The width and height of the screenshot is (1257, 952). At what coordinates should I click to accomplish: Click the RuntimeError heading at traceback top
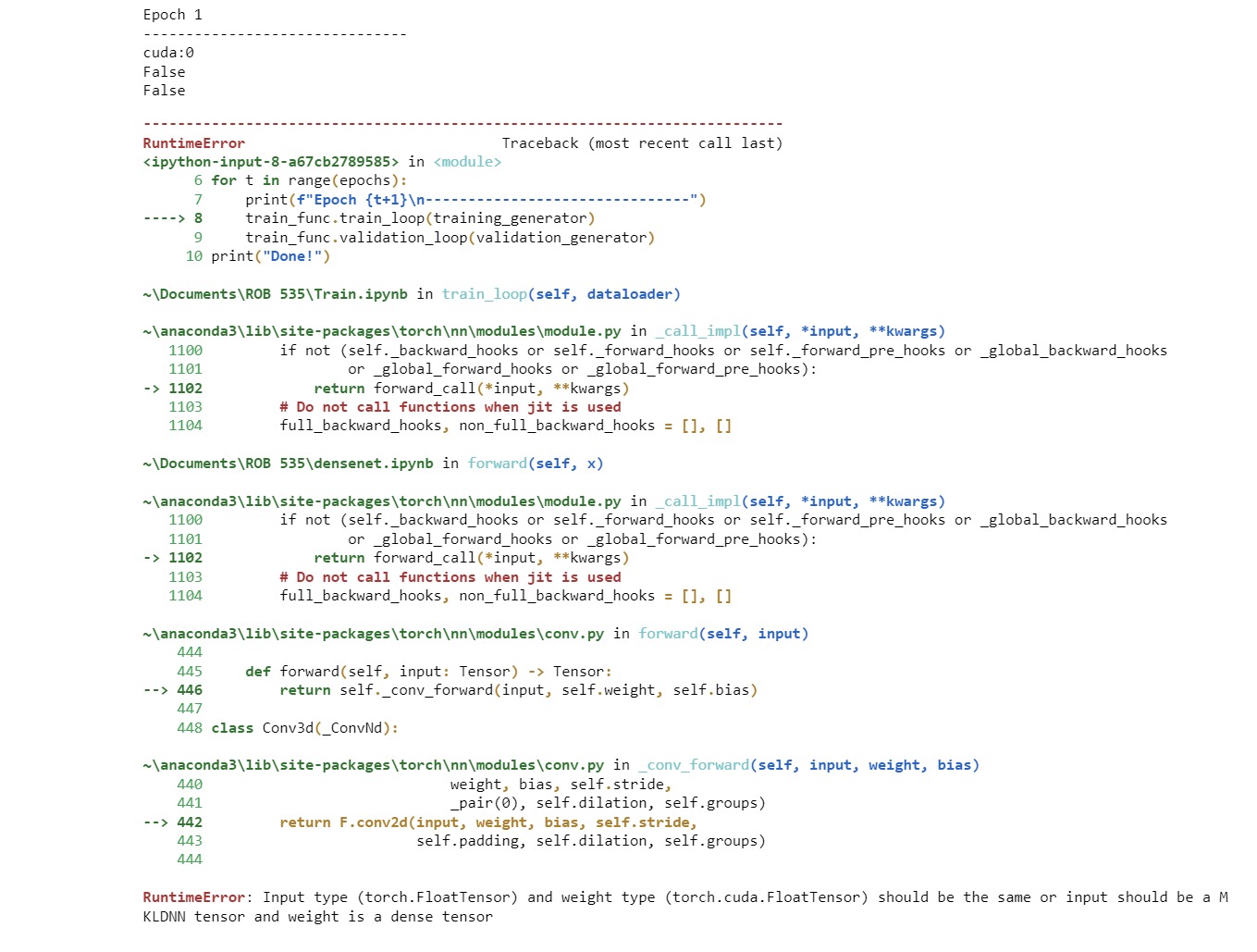coord(193,143)
